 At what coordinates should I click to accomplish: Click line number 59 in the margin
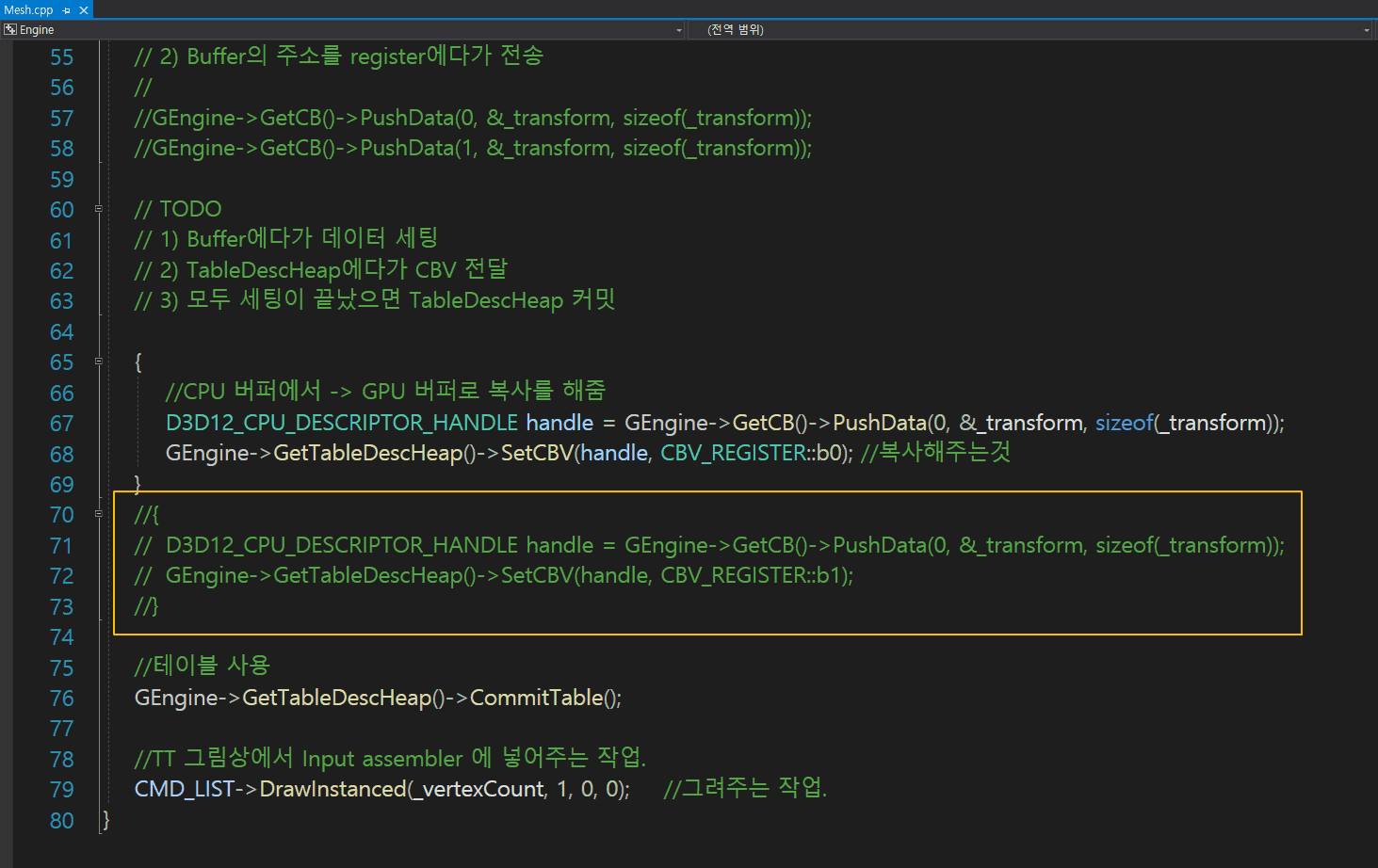coord(61,180)
